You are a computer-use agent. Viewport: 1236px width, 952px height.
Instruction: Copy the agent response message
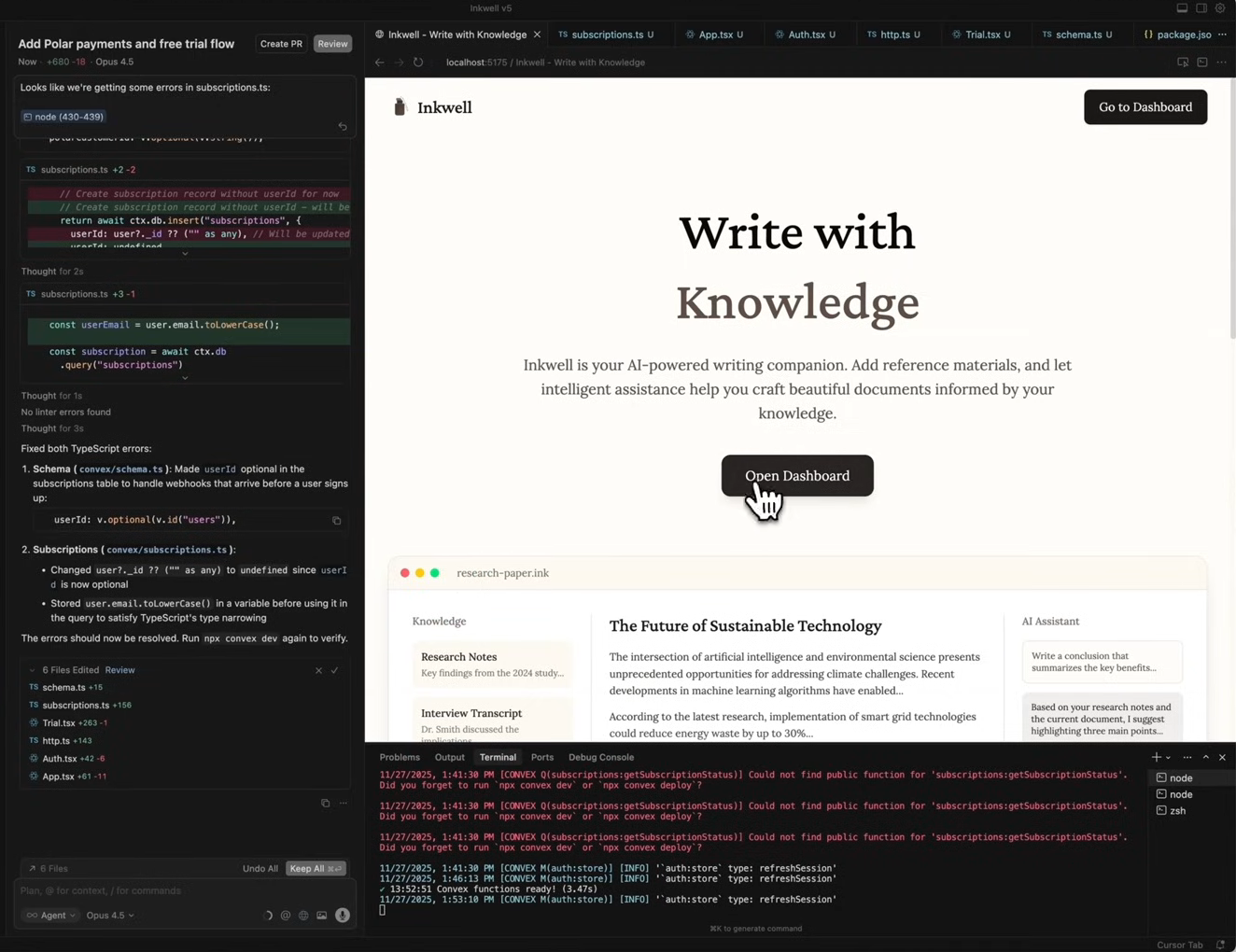pos(326,803)
